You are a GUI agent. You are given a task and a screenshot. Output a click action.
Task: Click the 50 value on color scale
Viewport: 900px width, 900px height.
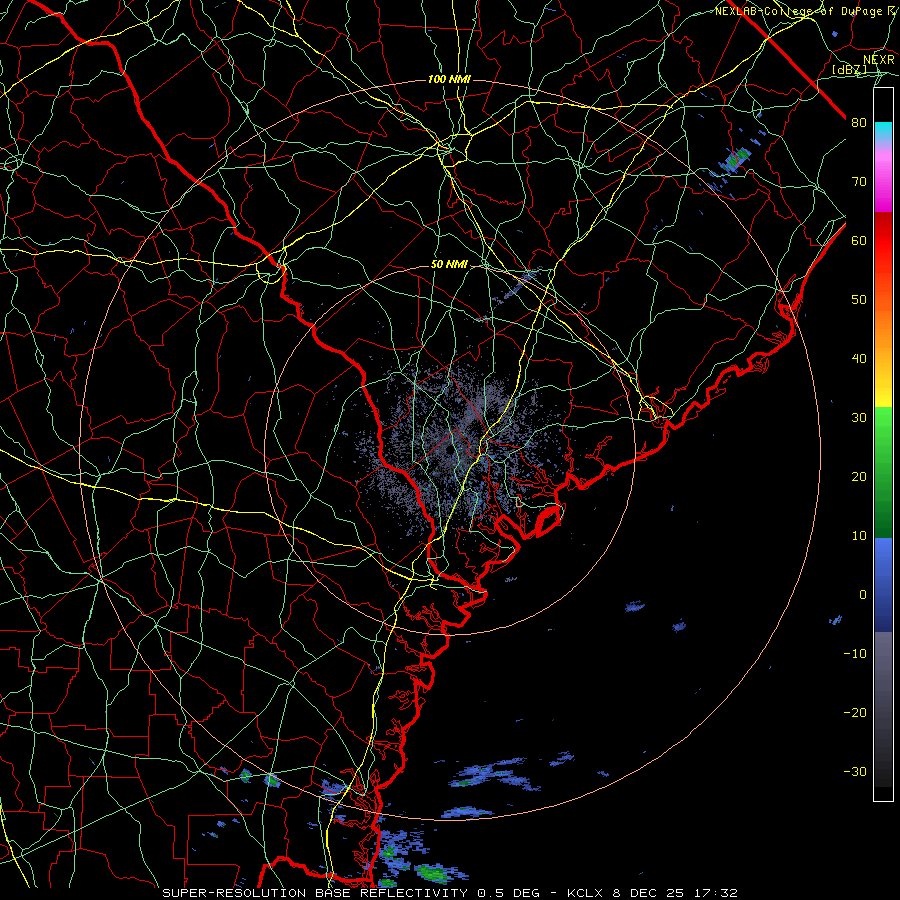click(859, 300)
